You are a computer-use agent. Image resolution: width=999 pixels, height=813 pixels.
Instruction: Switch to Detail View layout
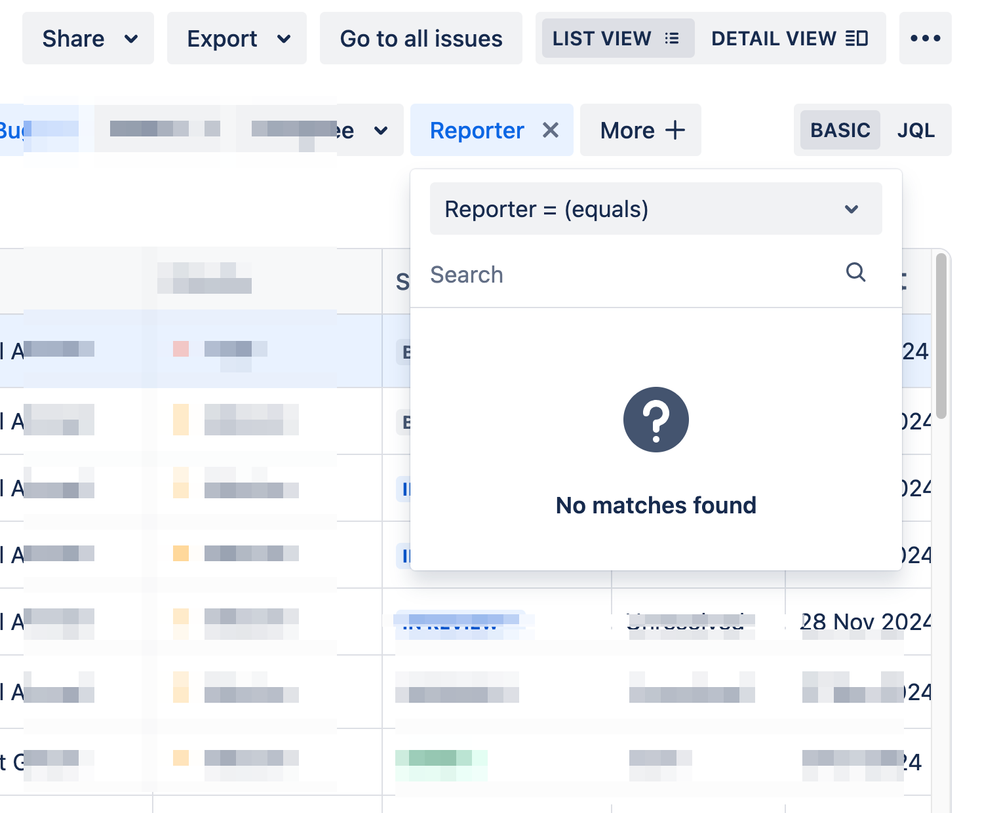pyautogui.click(x=789, y=39)
